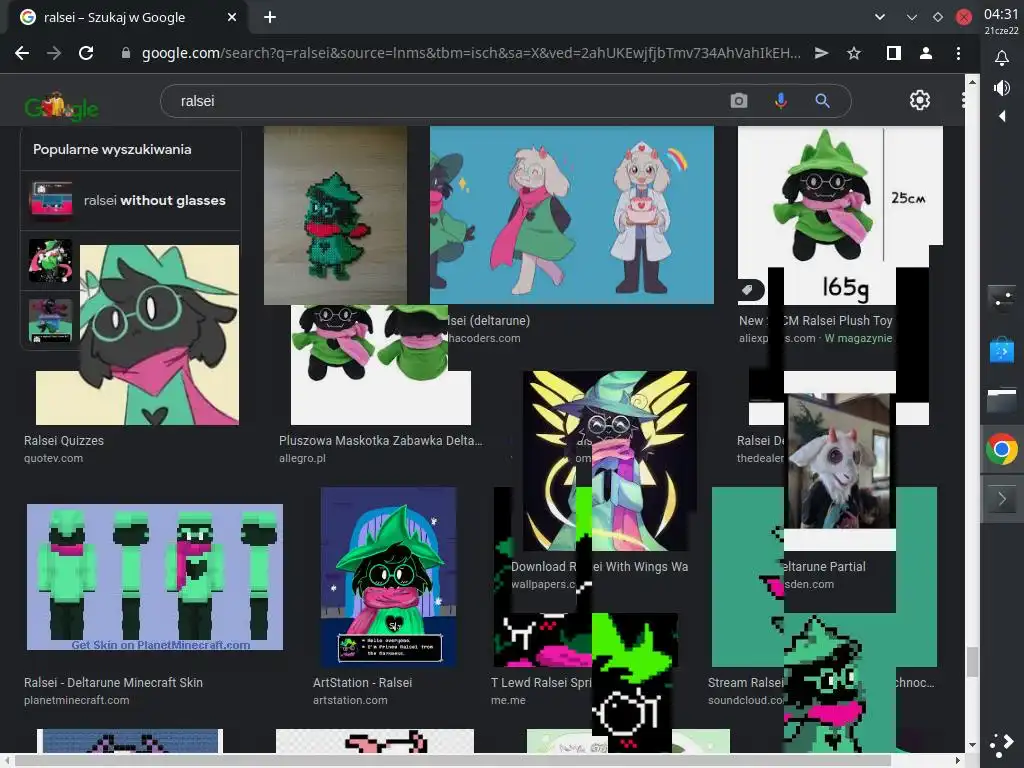The width and height of the screenshot is (1024, 768).
Task: Open the file manager dock icon
Action: 1002,400
